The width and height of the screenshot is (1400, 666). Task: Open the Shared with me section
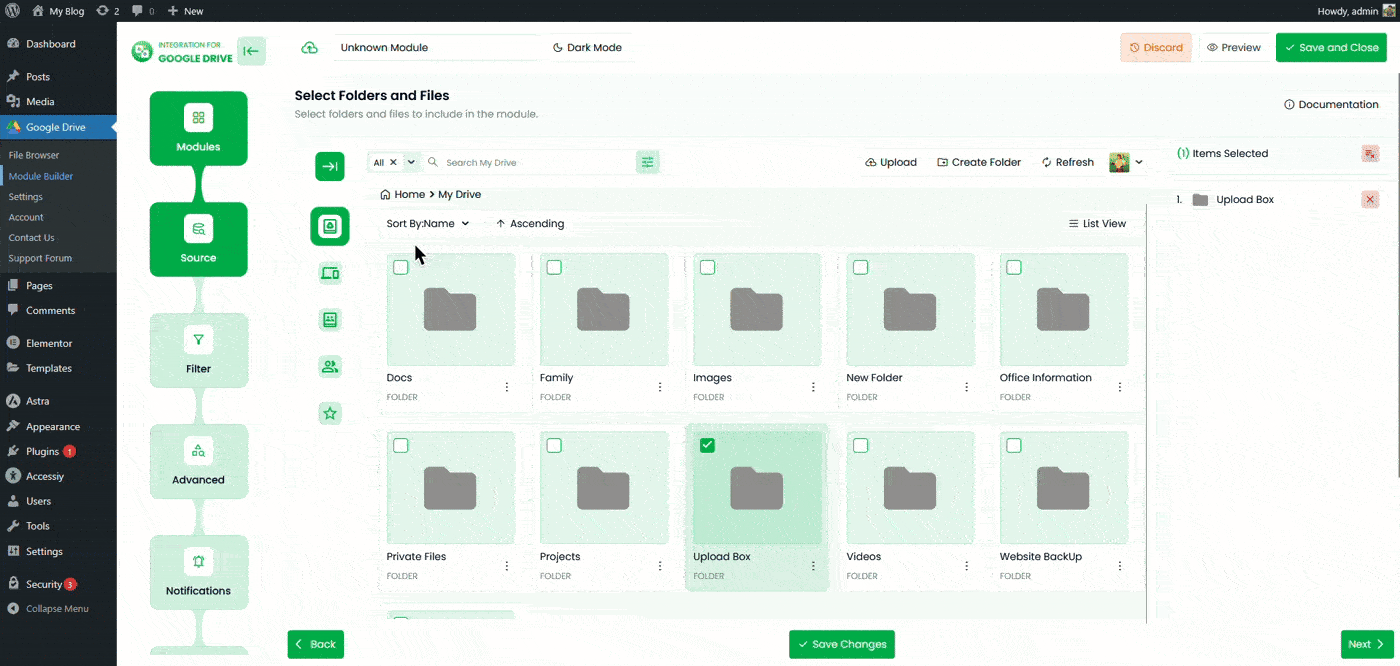click(330, 366)
